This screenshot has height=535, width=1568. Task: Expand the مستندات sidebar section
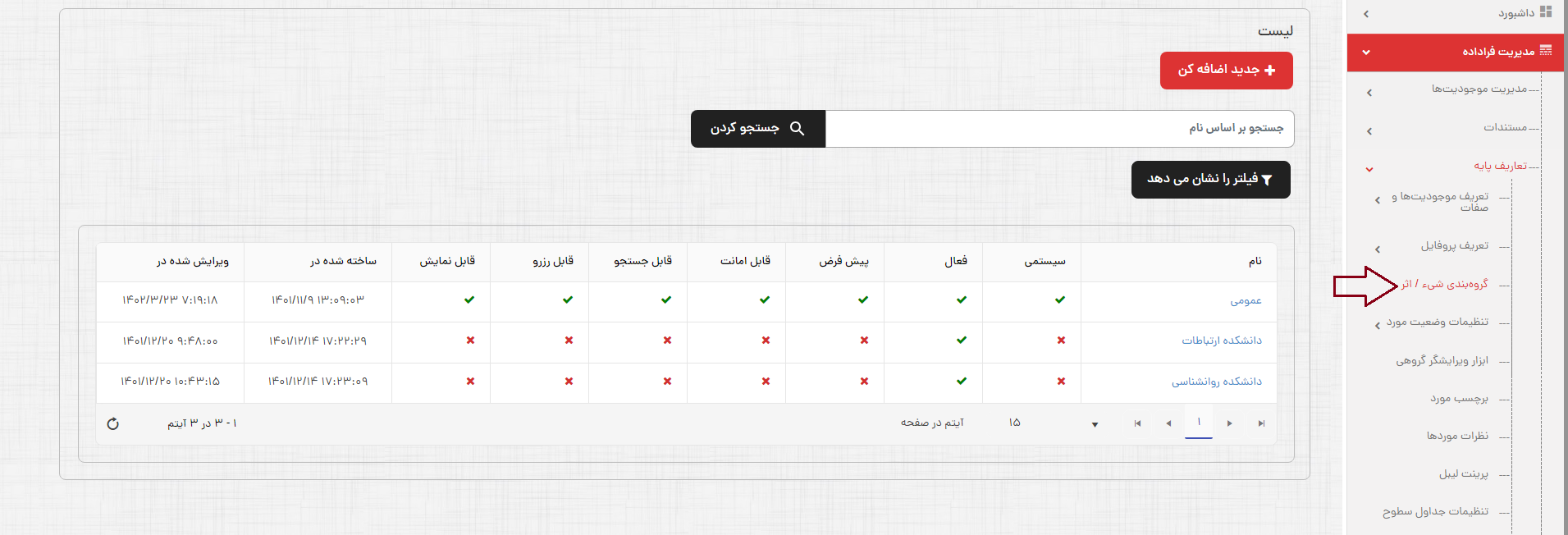tap(1369, 131)
